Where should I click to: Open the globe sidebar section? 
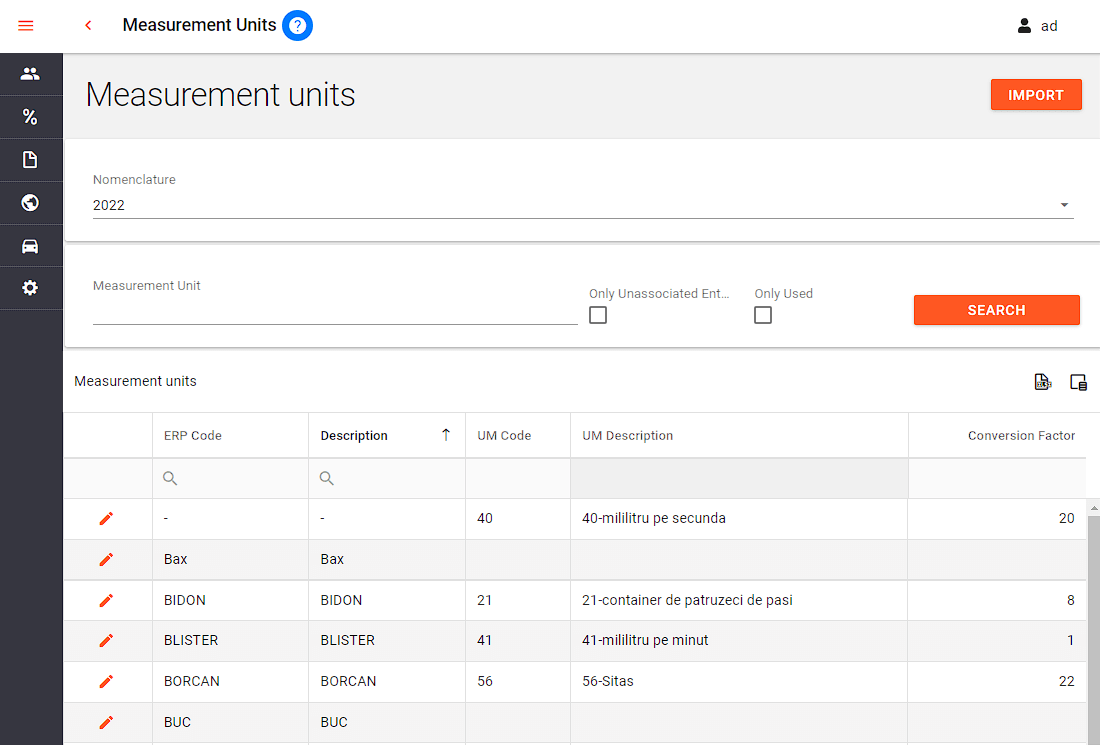click(x=30, y=203)
